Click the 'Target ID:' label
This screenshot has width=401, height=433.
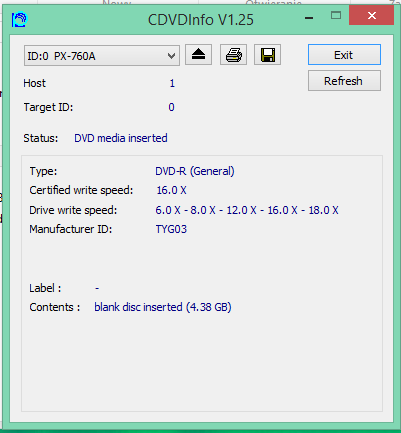tap(48, 107)
